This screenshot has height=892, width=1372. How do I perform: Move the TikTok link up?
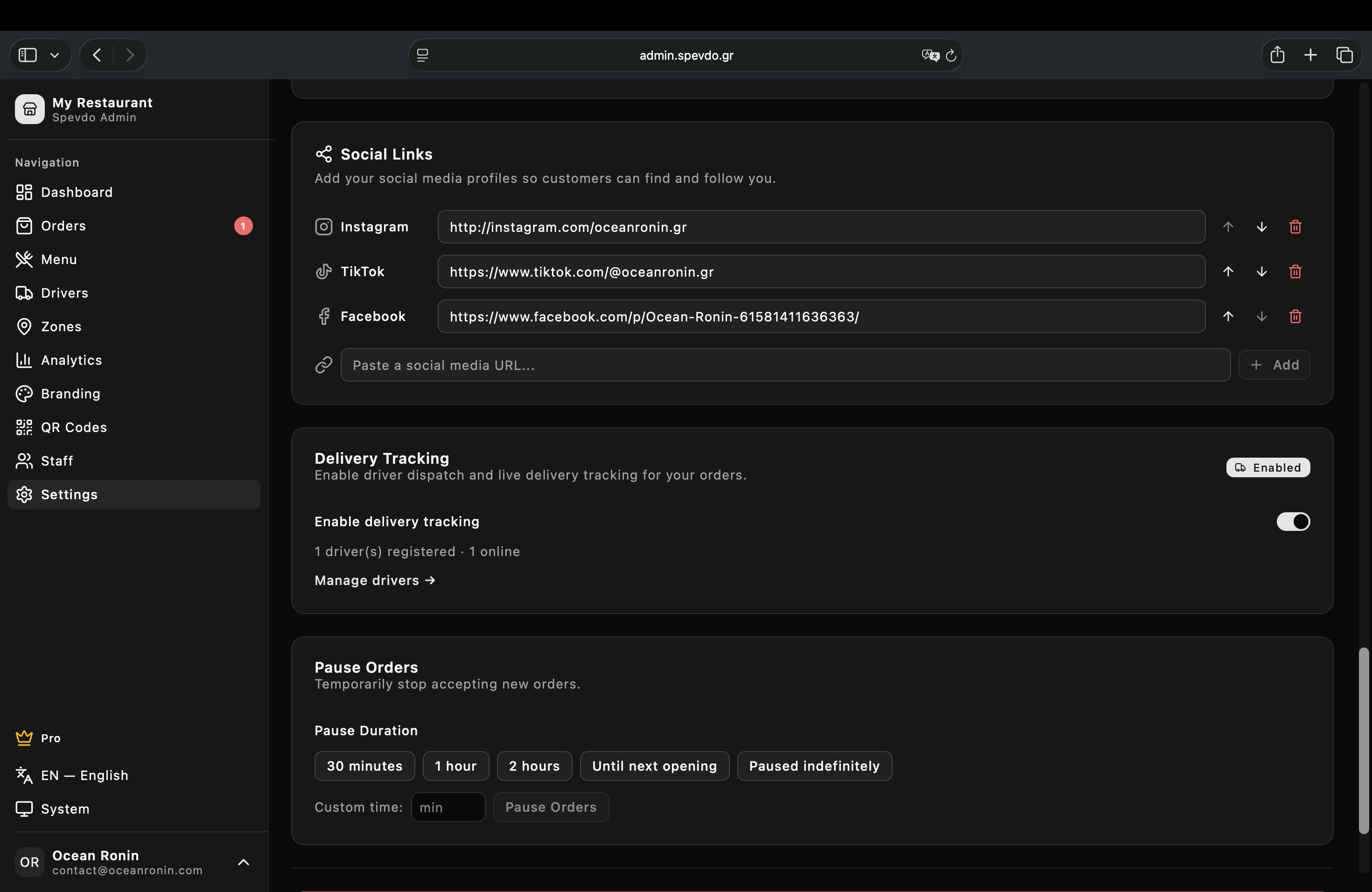1228,272
